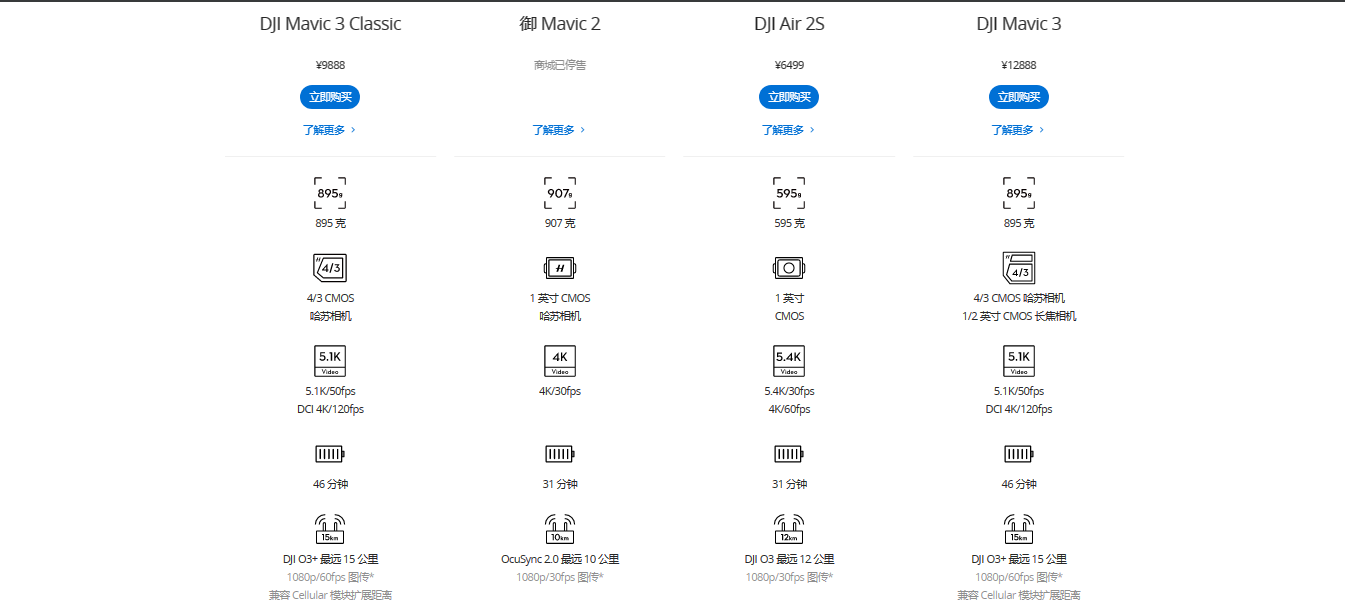Click the battery icon under DJI Mavic 3
The image size is (1345, 607).
click(1019, 454)
